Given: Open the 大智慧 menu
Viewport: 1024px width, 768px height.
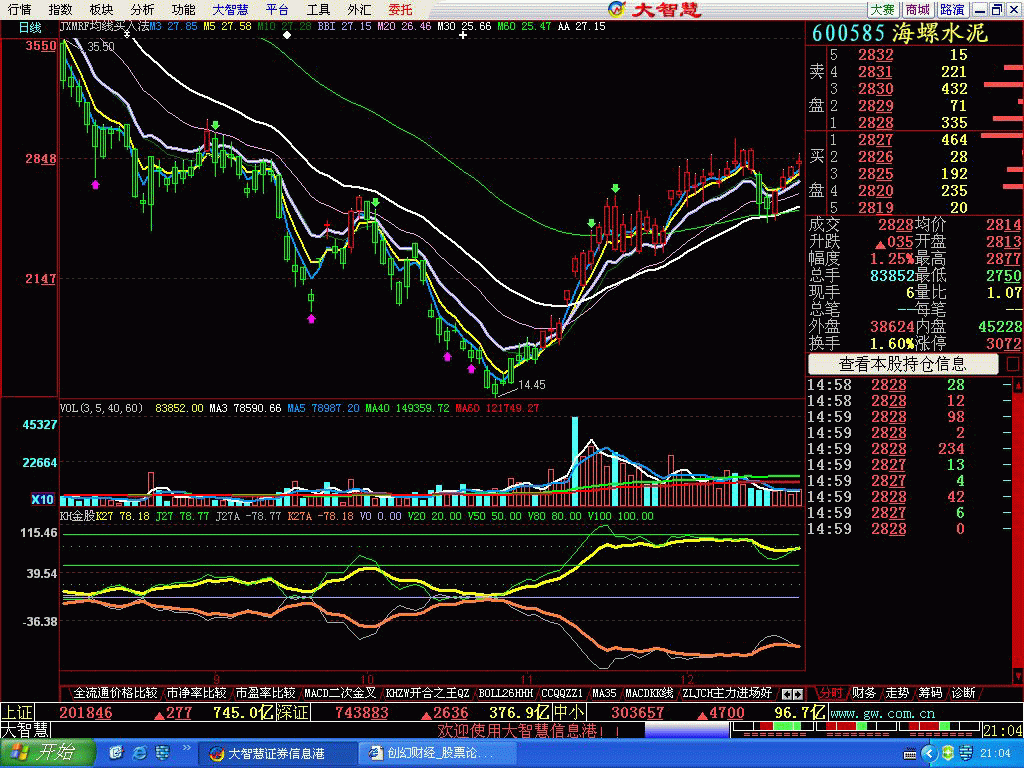Looking at the screenshot, I should 231,9.
